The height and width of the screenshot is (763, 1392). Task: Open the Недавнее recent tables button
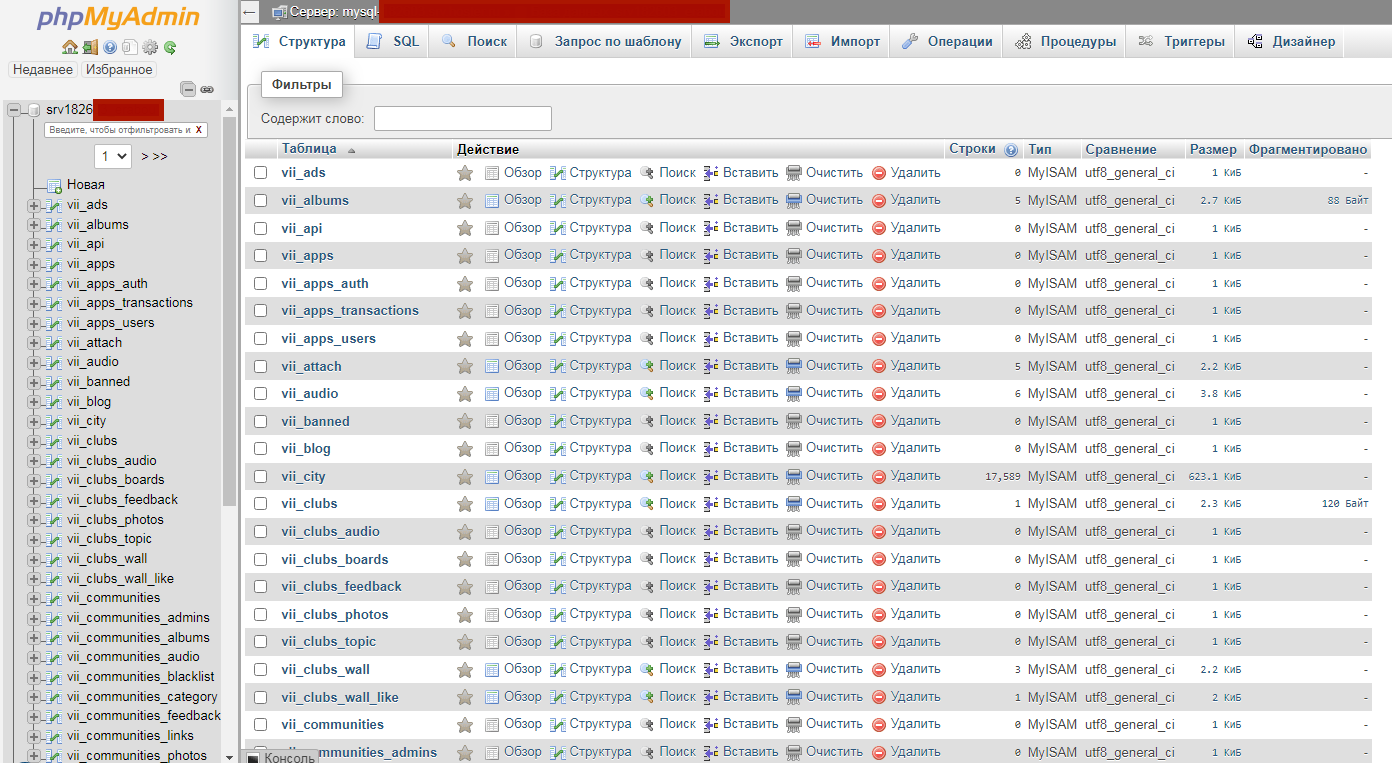click(x=43, y=70)
